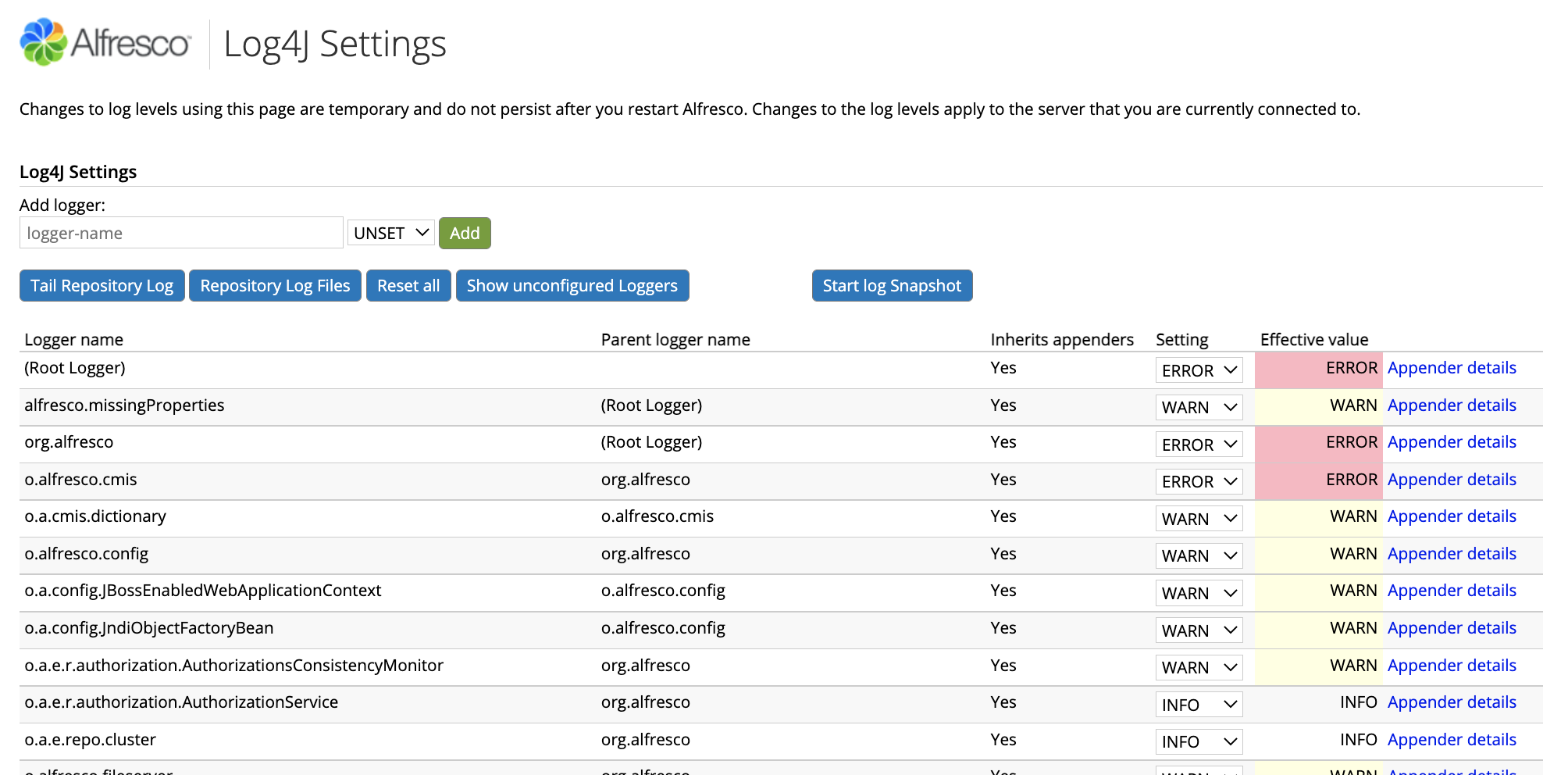Open the UNSET level dropdown for new logger

tap(391, 233)
